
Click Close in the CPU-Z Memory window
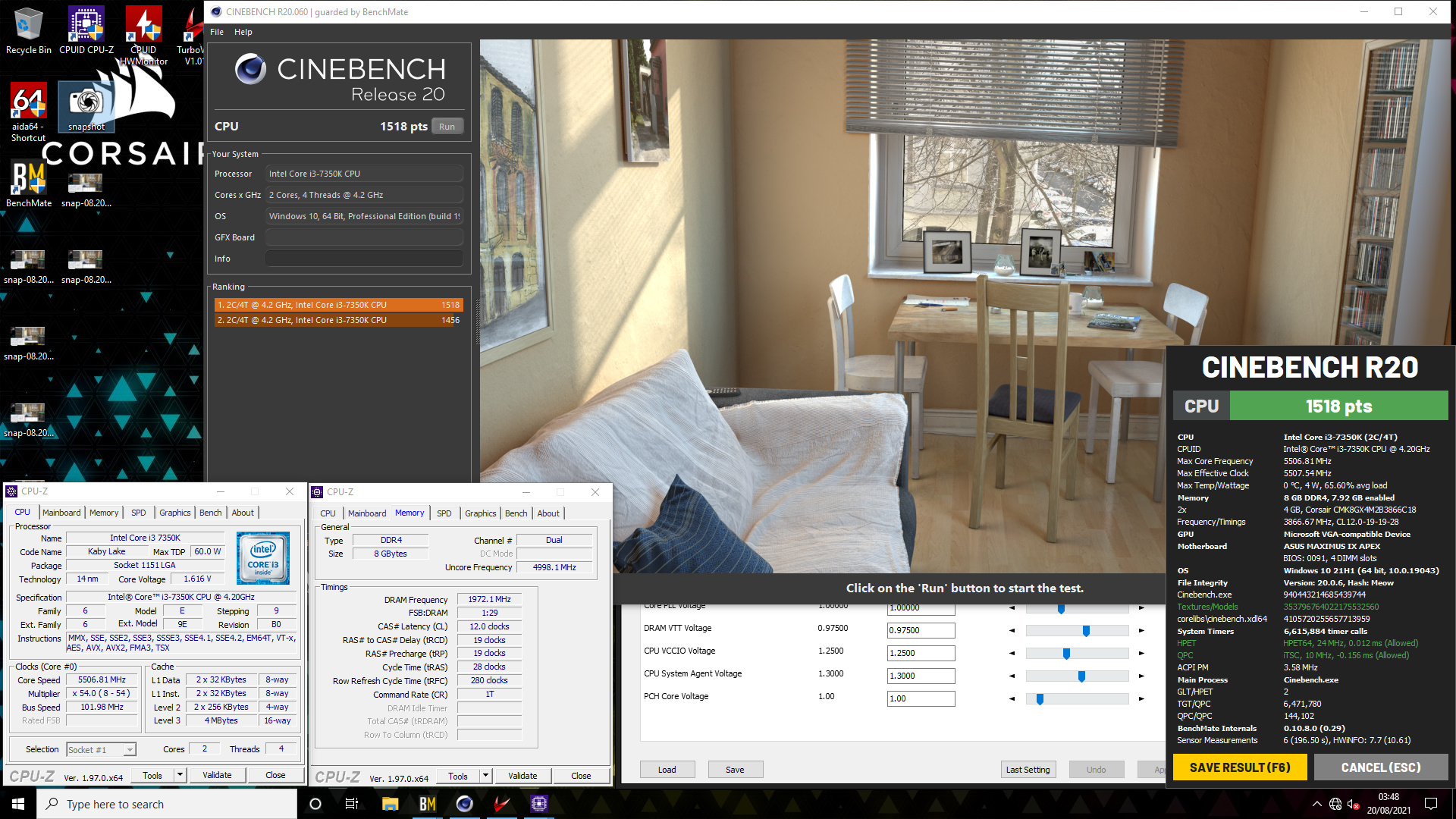pyautogui.click(x=581, y=776)
